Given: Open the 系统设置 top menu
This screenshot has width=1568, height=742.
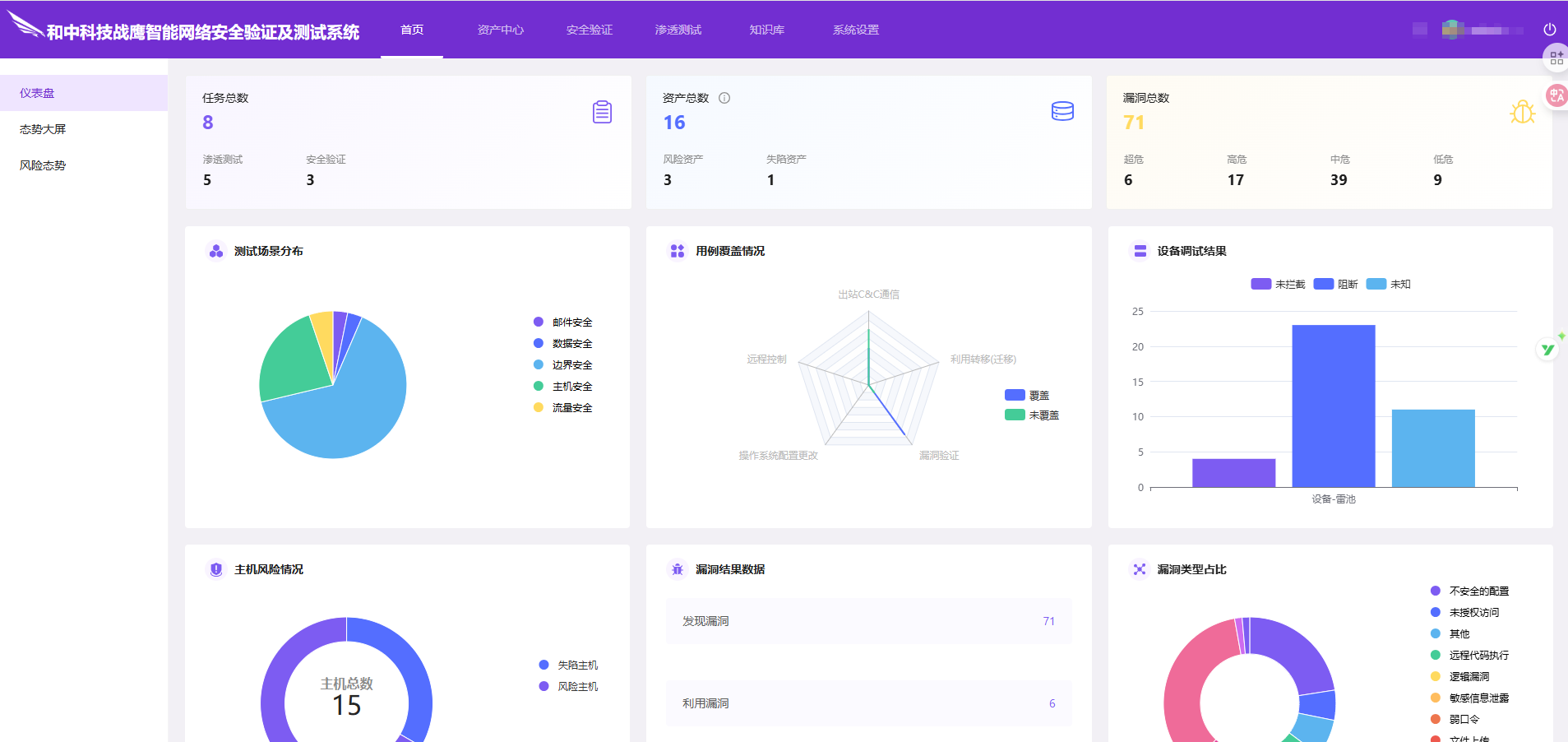Looking at the screenshot, I should (855, 30).
